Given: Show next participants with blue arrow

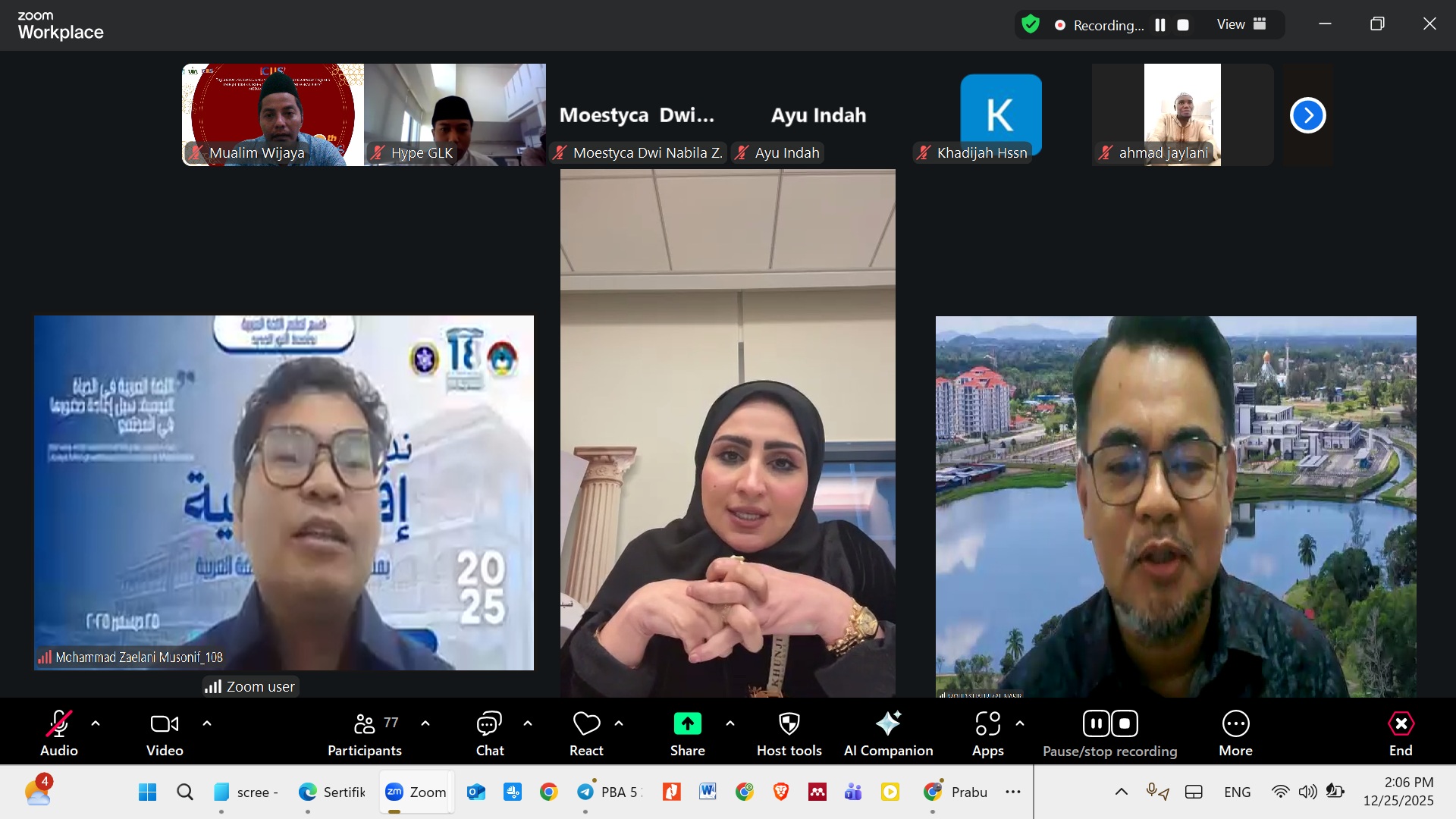Looking at the screenshot, I should point(1307,115).
